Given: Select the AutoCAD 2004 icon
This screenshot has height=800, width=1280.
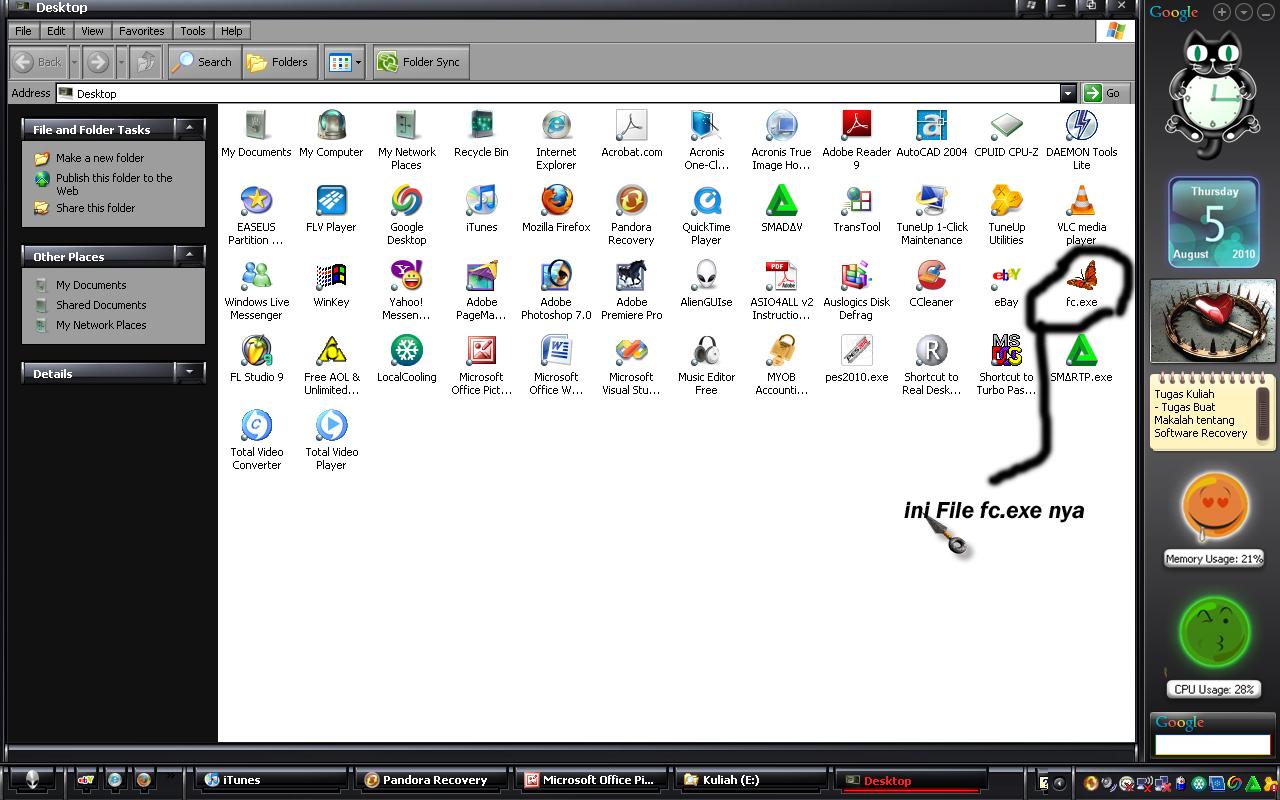Looking at the screenshot, I should (931, 126).
